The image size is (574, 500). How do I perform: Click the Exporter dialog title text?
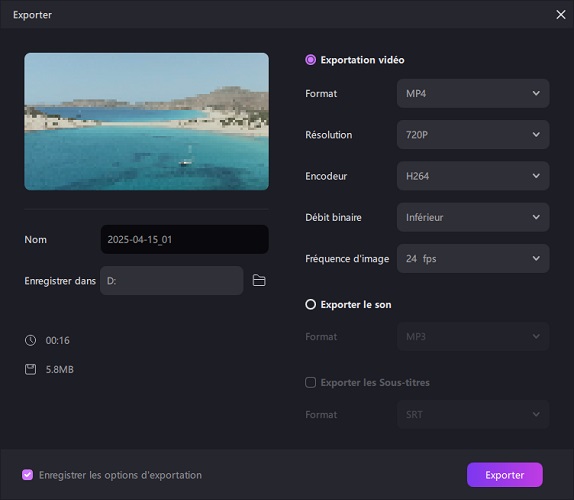[x=32, y=15]
